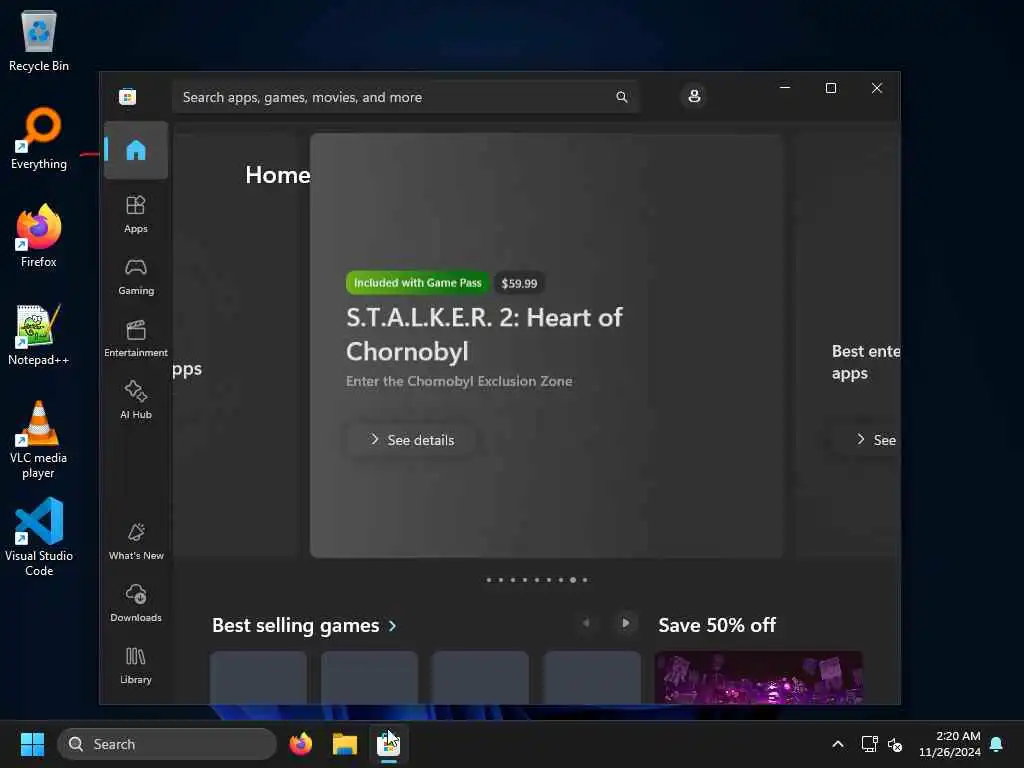Click Enter the Chornobyl Exclusion Zone subtitle
Screen dimensions: 1024x768
click(459, 381)
